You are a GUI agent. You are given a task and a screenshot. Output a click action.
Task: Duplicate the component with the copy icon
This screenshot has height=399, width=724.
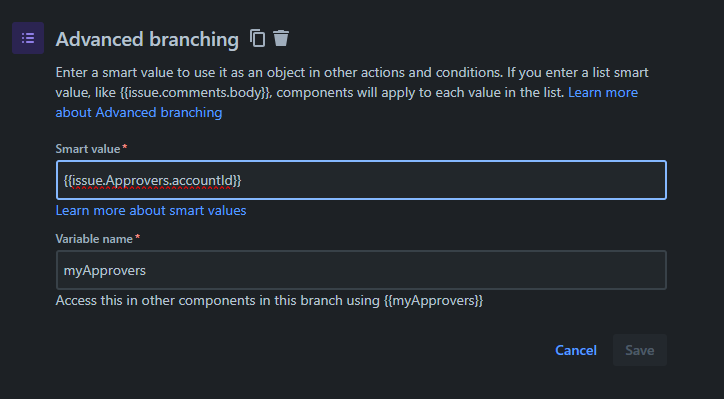pos(258,38)
